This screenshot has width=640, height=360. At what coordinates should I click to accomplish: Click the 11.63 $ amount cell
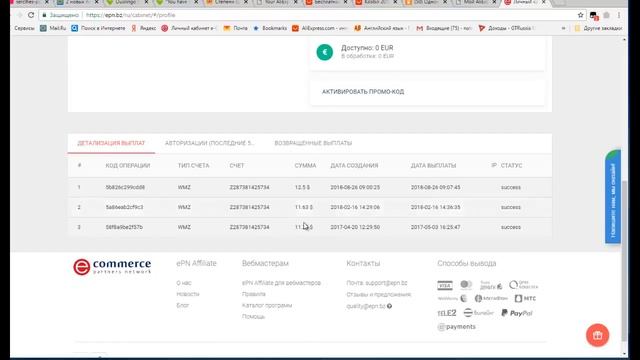(x=304, y=207)
